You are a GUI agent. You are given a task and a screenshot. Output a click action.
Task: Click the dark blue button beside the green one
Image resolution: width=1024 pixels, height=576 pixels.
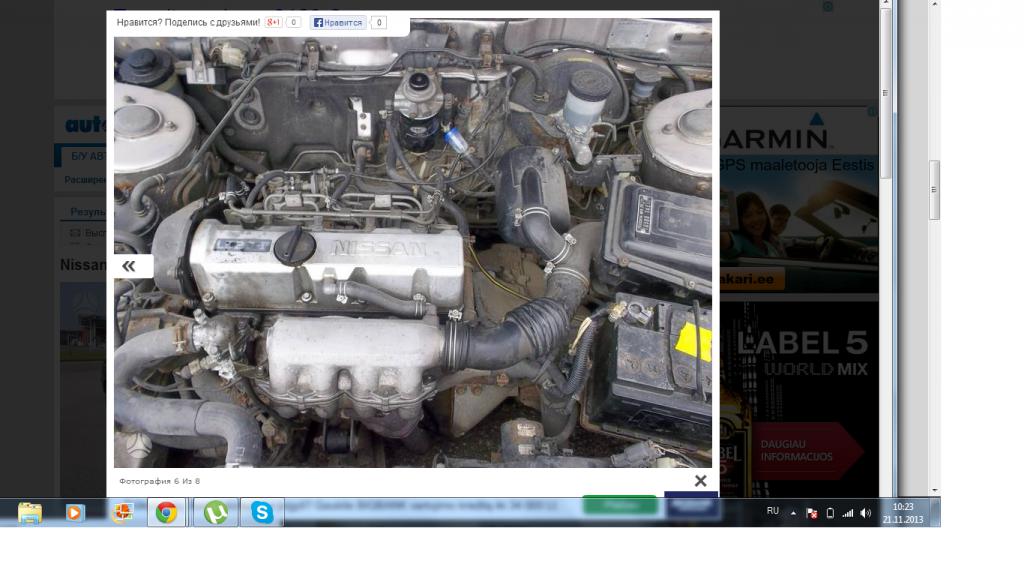click(x=692, y=504)
